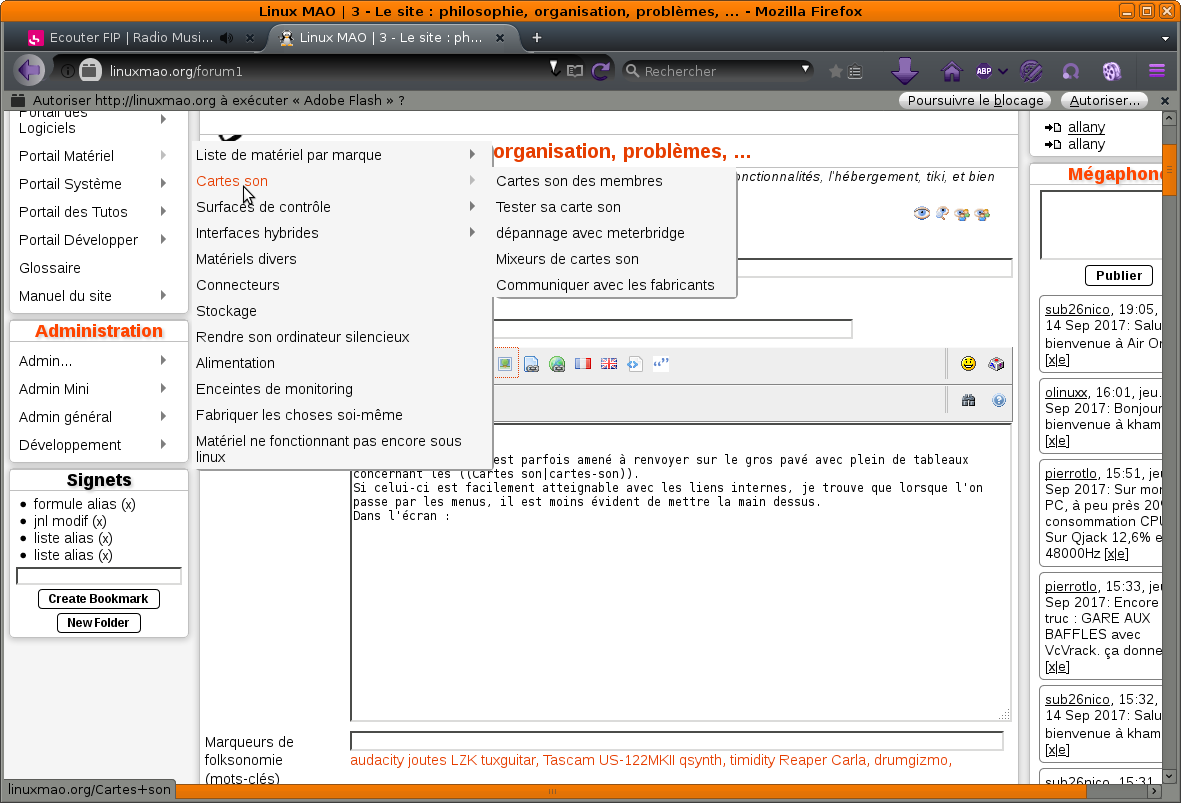The image size is (1181, 803).
Task: Open sub26nico link at 19:05 shout
Action: 1077,309
